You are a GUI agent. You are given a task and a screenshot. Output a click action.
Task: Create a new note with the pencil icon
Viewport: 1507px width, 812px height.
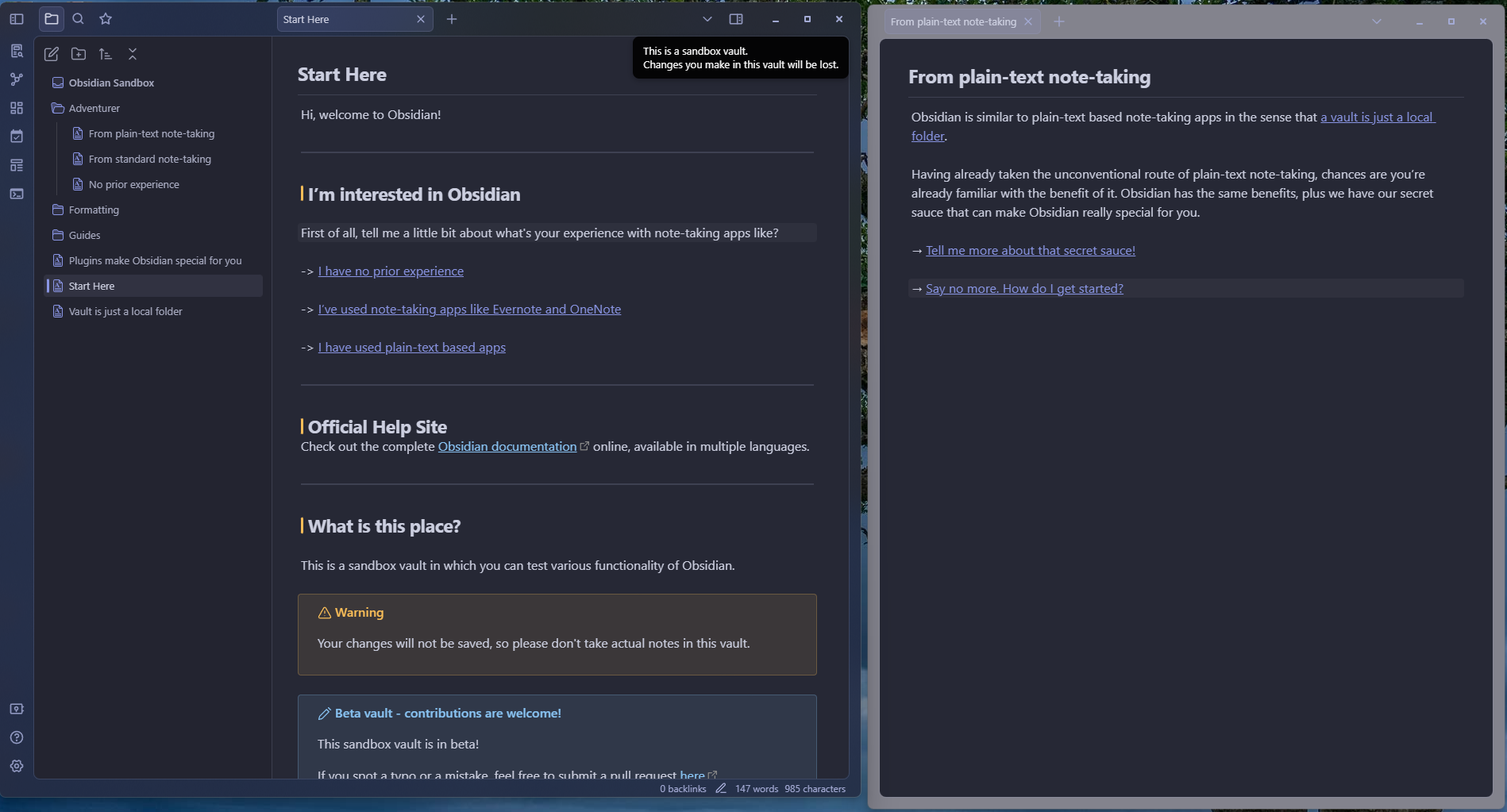pos(52,54)
